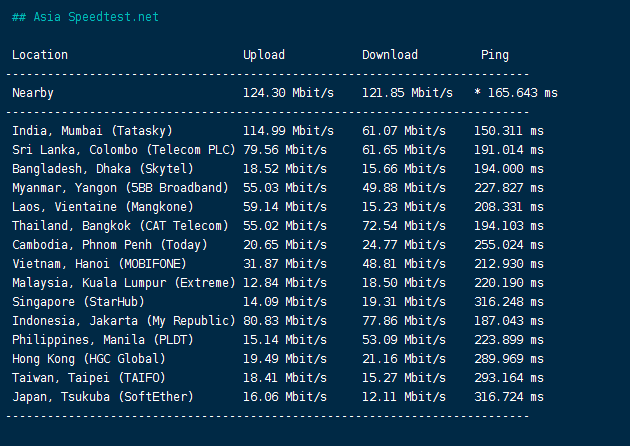Click the Ping column header
The image size is (630, 446).
tap(495, 55)
